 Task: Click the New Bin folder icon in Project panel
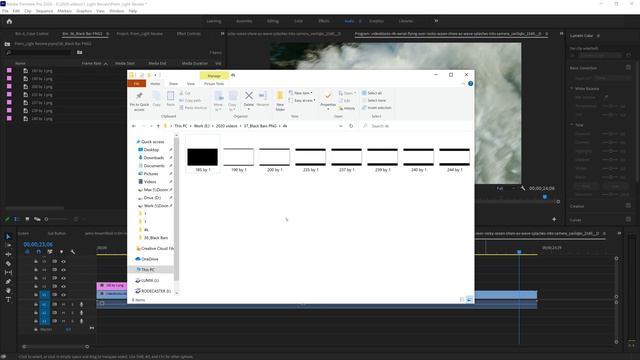click(x=80, y=52)
